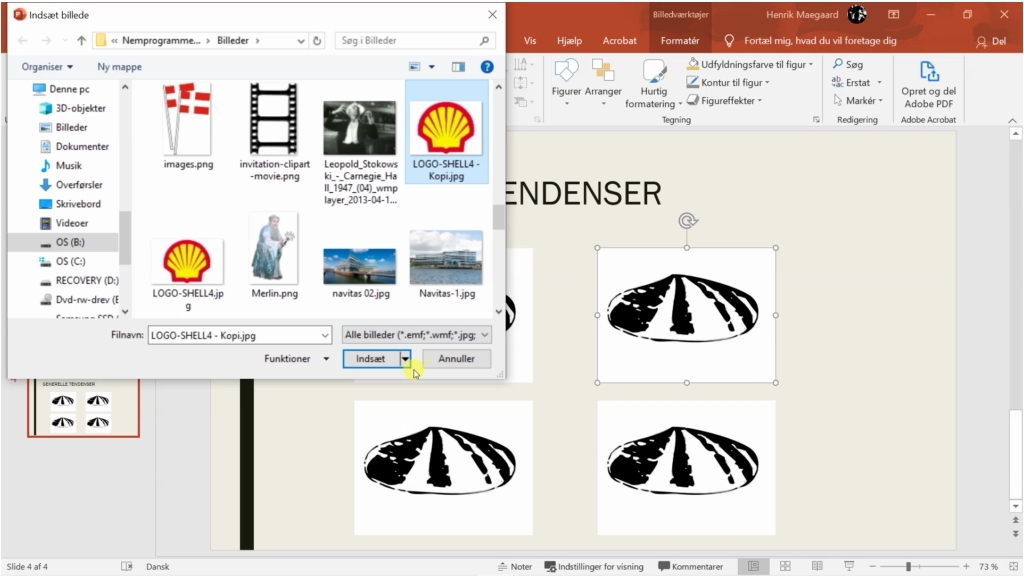The width and height of the screenshot is (1024, 577).
Task: Refresh the Billeder folder listing
Action: 317,40
